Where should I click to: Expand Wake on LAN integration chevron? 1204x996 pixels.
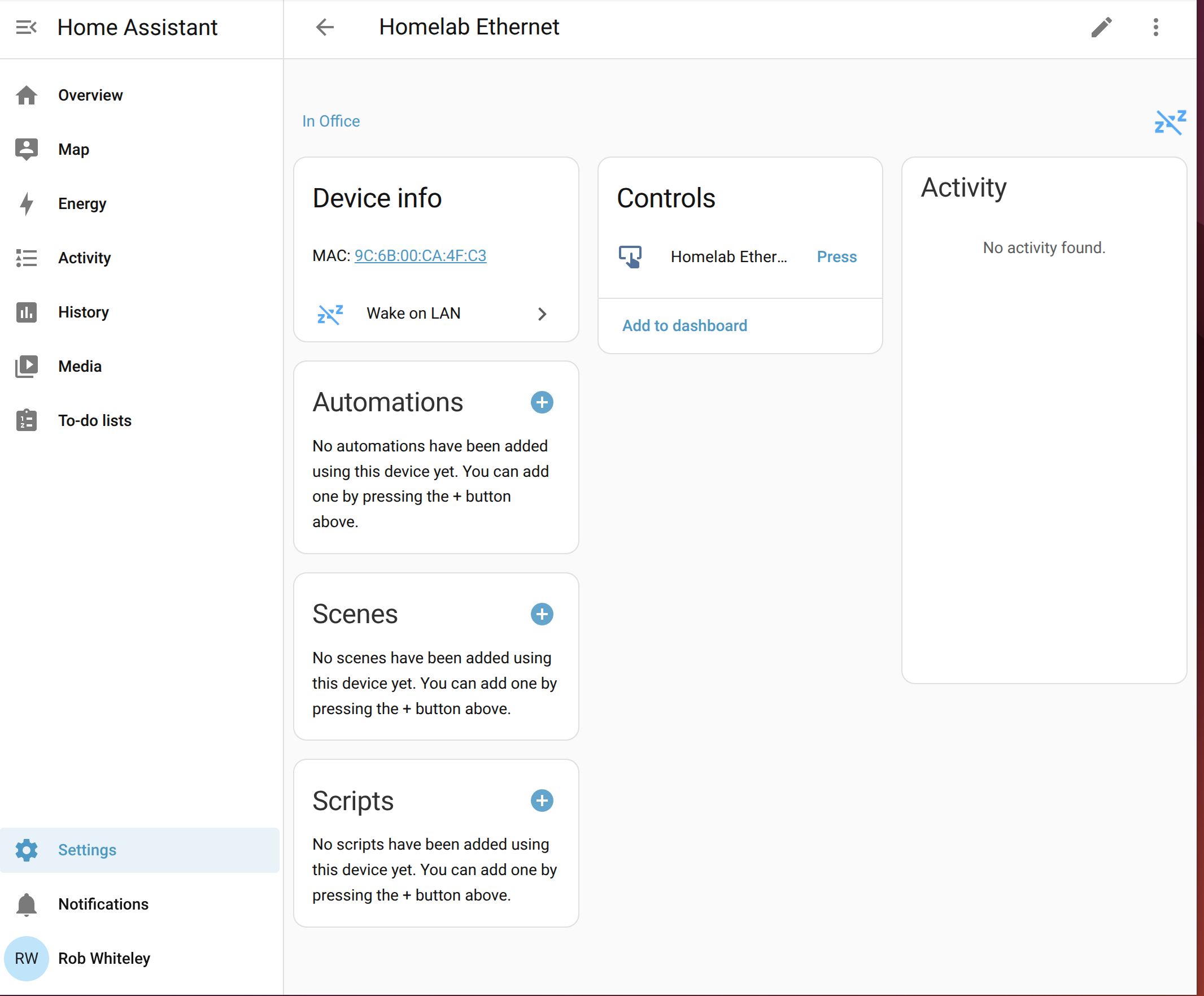tap(542, 314)
